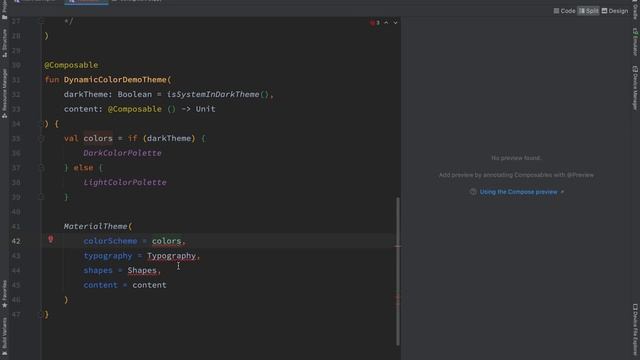Click the lowercase shapes argument name
This screenshot has width=640, height=360.
pos(98,271)
